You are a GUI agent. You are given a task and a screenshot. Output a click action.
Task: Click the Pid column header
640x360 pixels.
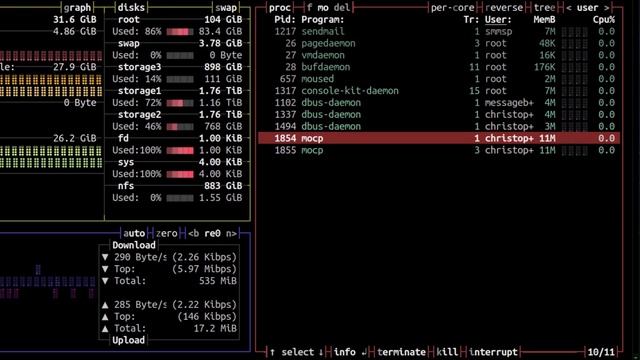[x=285, y=20]
